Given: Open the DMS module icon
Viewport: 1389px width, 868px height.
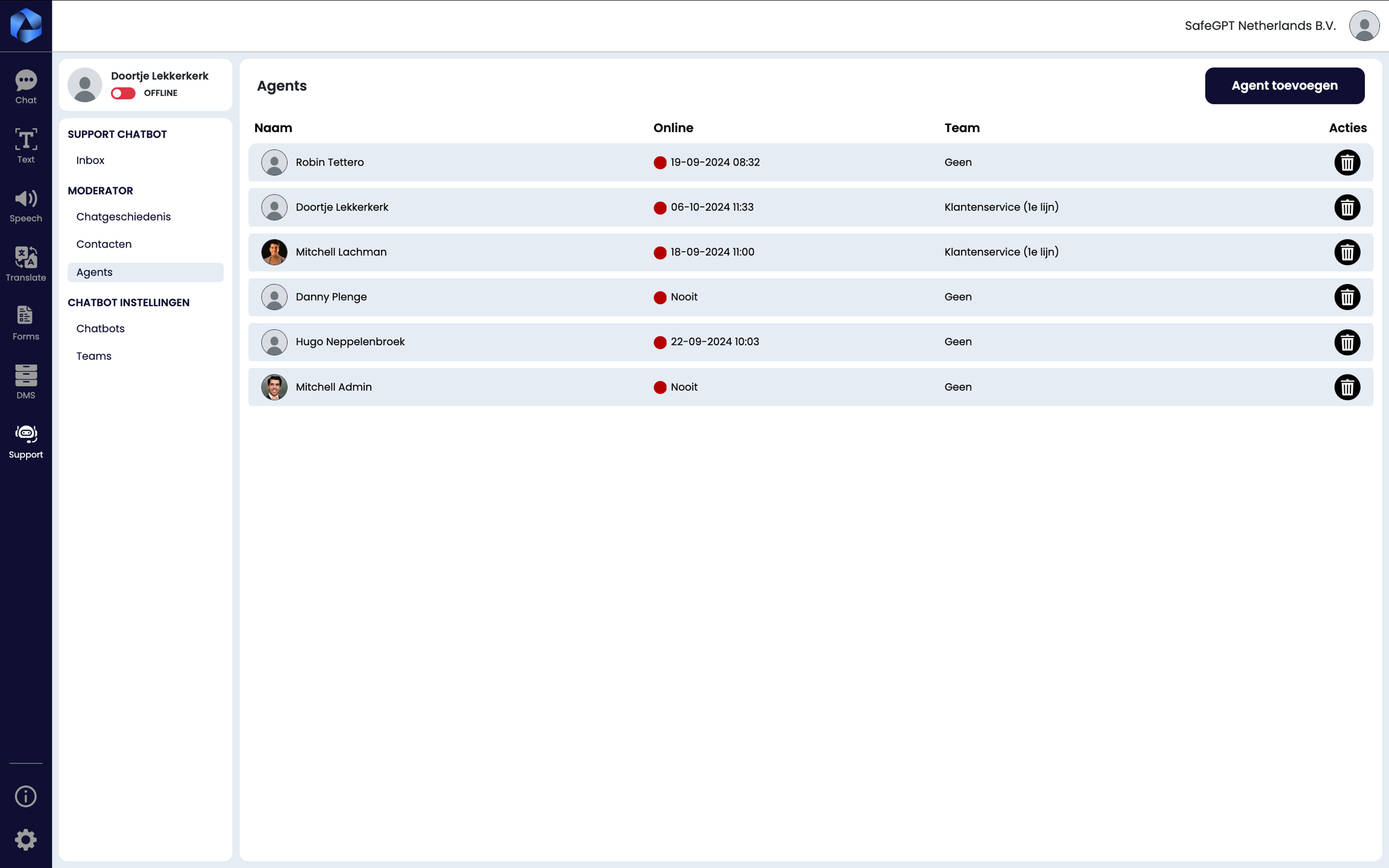Looking at the screenshot, I should tap(26, 382).
